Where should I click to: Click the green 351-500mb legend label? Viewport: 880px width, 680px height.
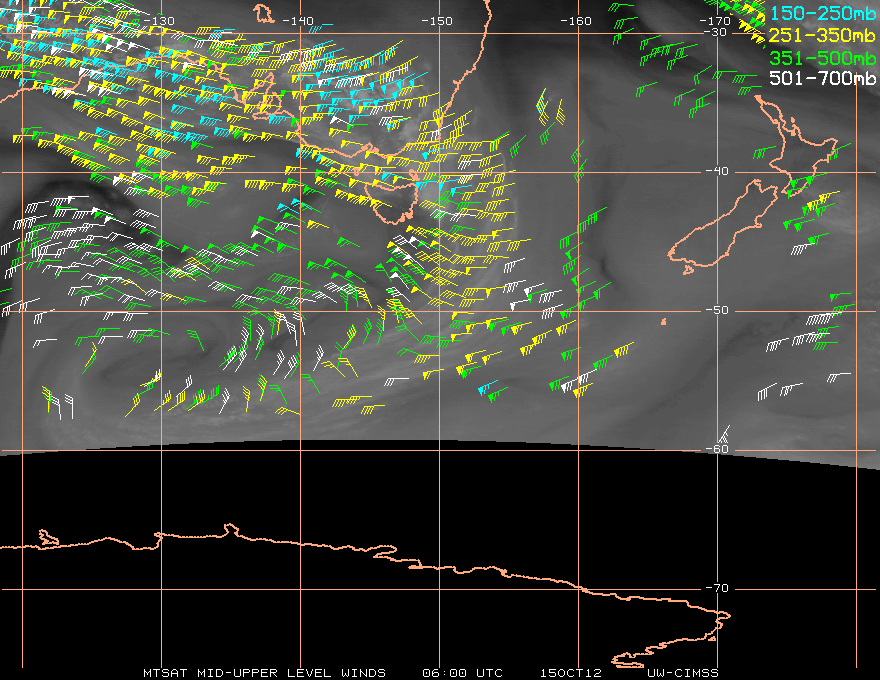822,58
